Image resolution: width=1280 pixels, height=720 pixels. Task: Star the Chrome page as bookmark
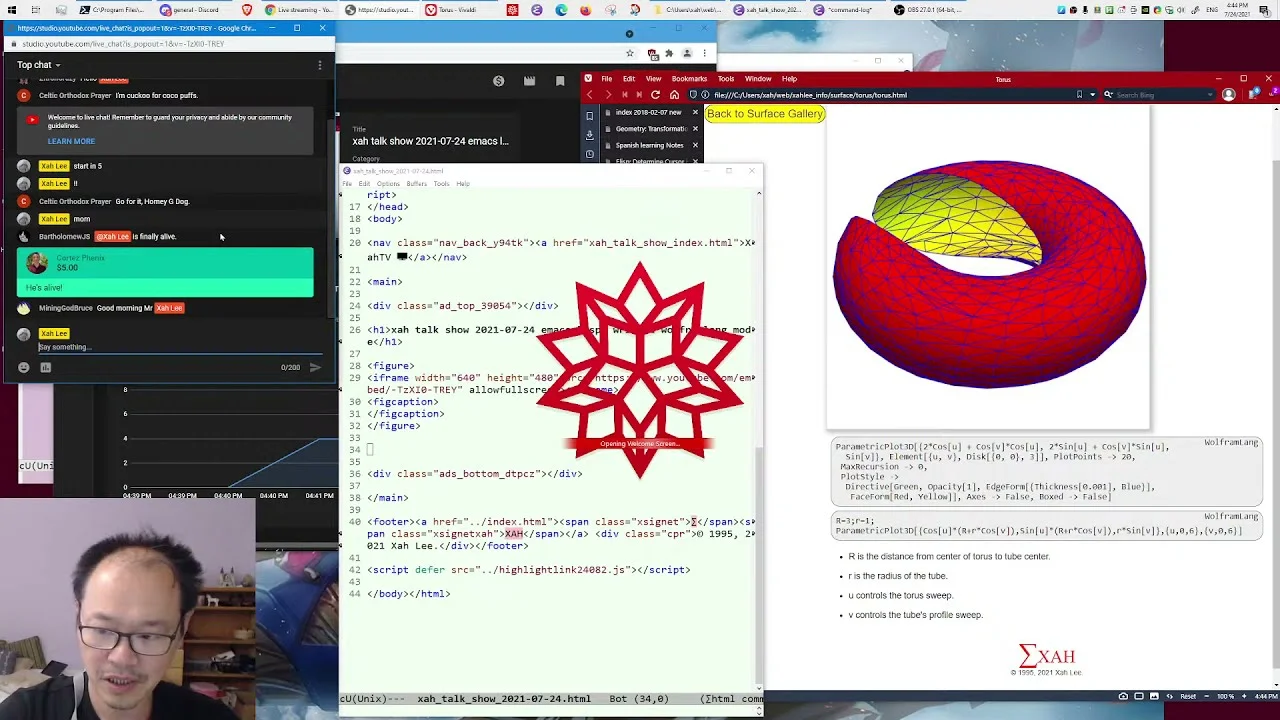(x=629, y=53)
